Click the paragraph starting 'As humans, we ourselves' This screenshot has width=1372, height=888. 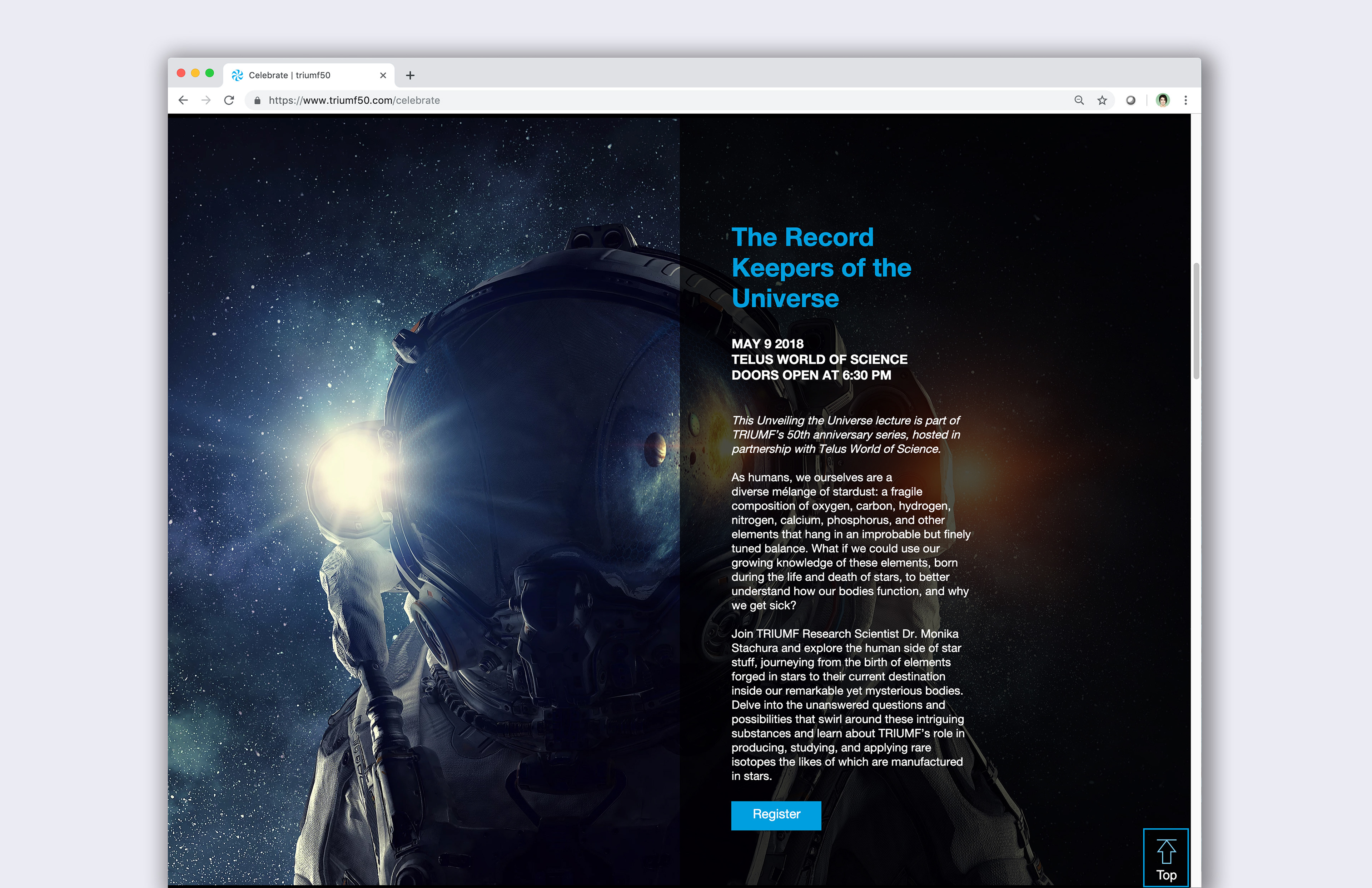[851, 541]
